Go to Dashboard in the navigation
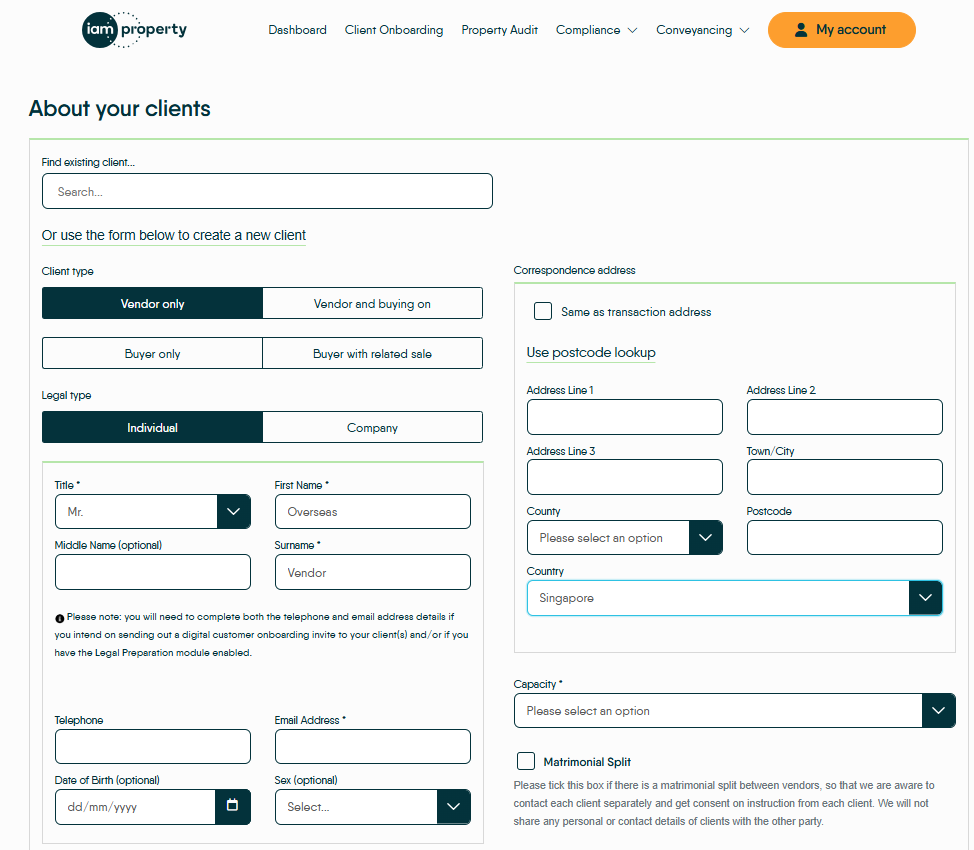 [297, 30]
